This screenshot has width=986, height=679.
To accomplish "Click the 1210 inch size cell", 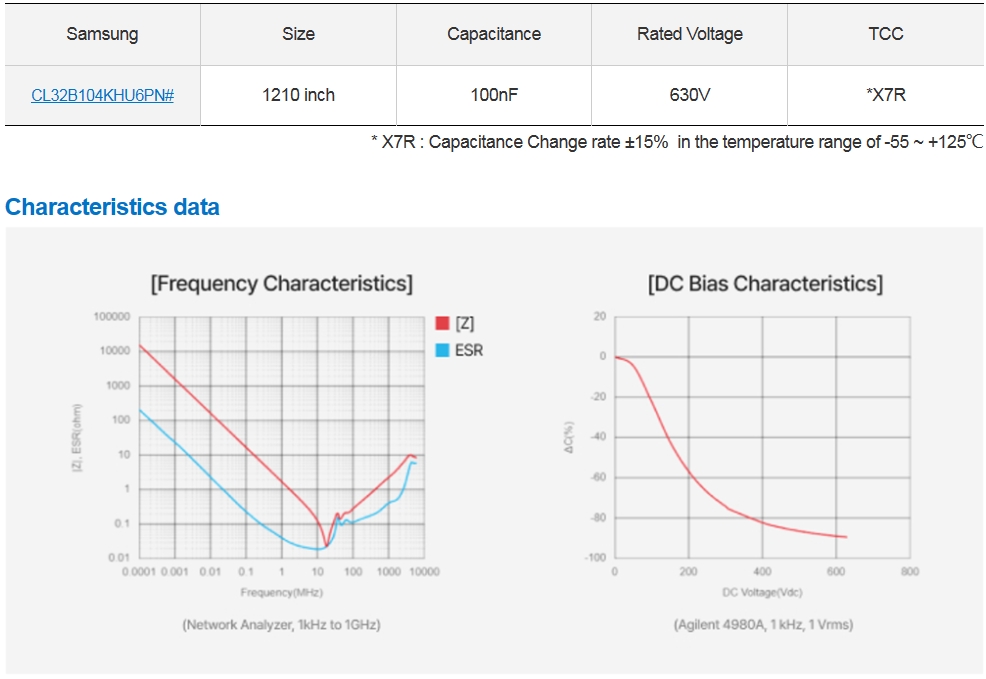I will (x=298, y=95).
